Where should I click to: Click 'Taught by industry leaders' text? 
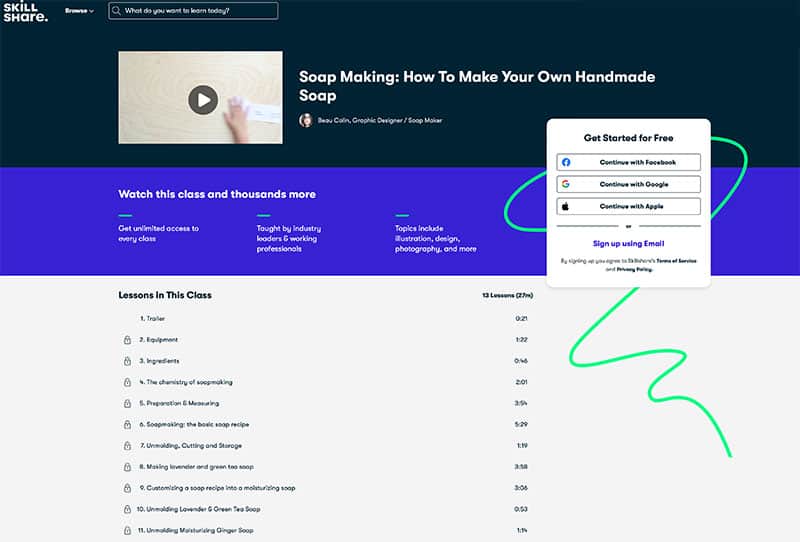tap(289, 238)
